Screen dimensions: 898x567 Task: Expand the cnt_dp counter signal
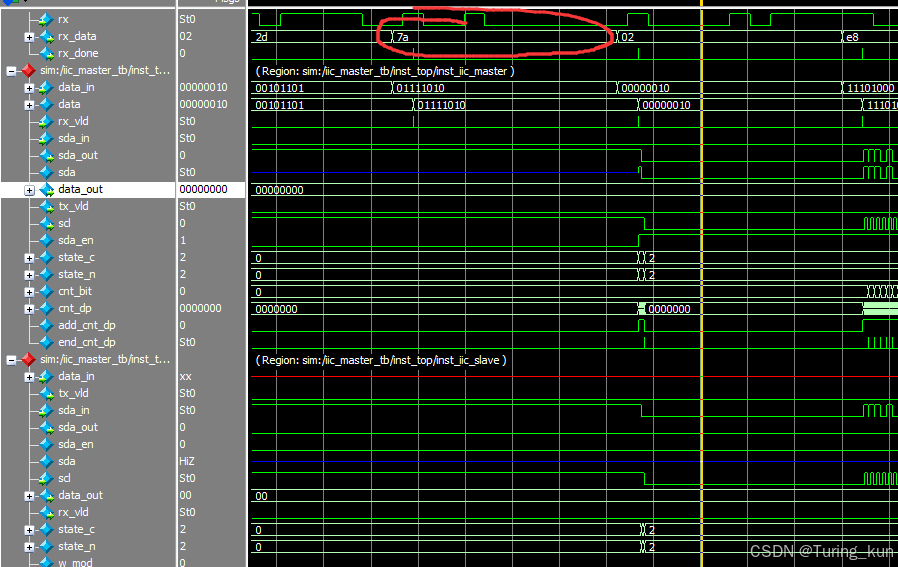click(x=29, y=309)
